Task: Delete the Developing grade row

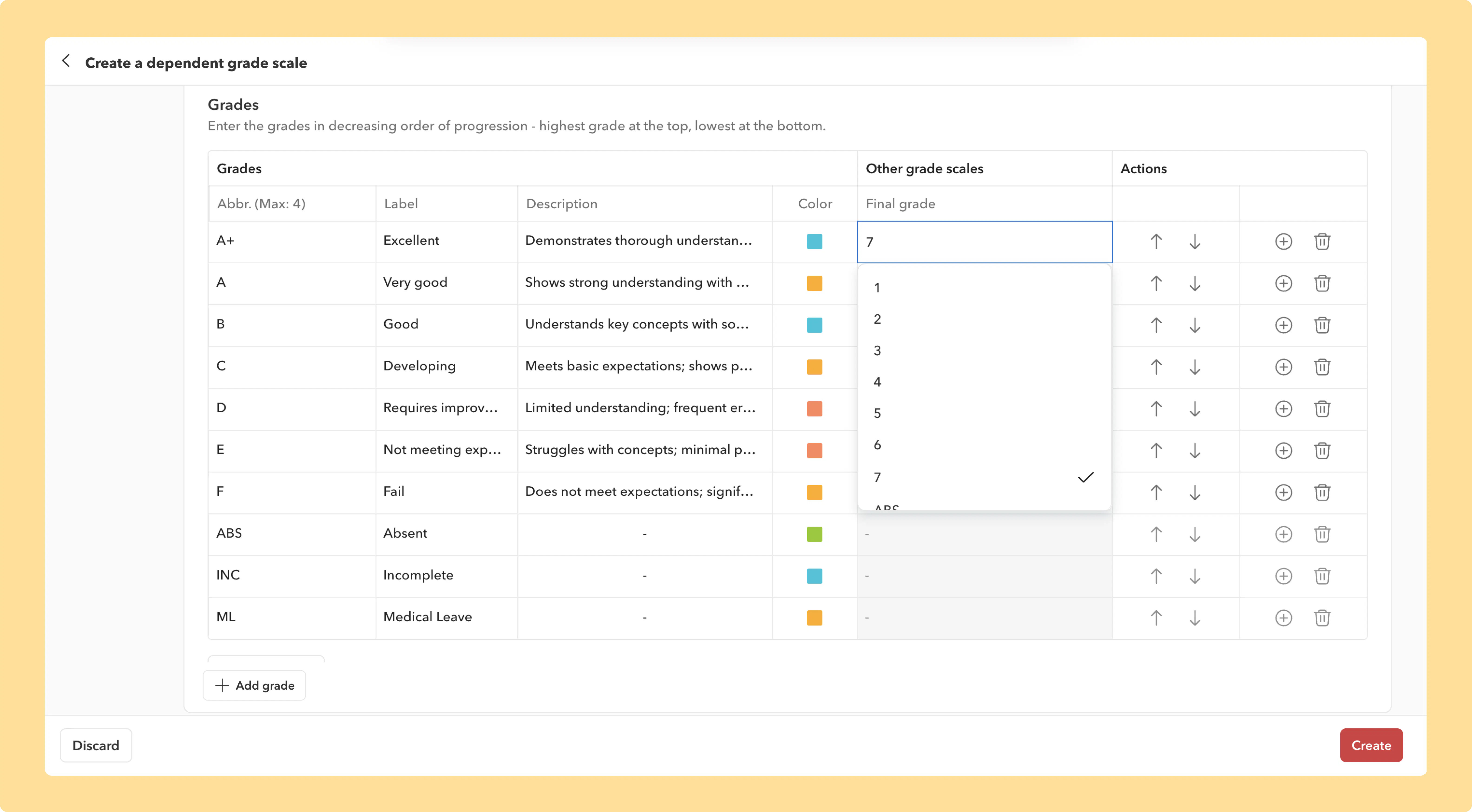Action: click(x=1322, y=367)
